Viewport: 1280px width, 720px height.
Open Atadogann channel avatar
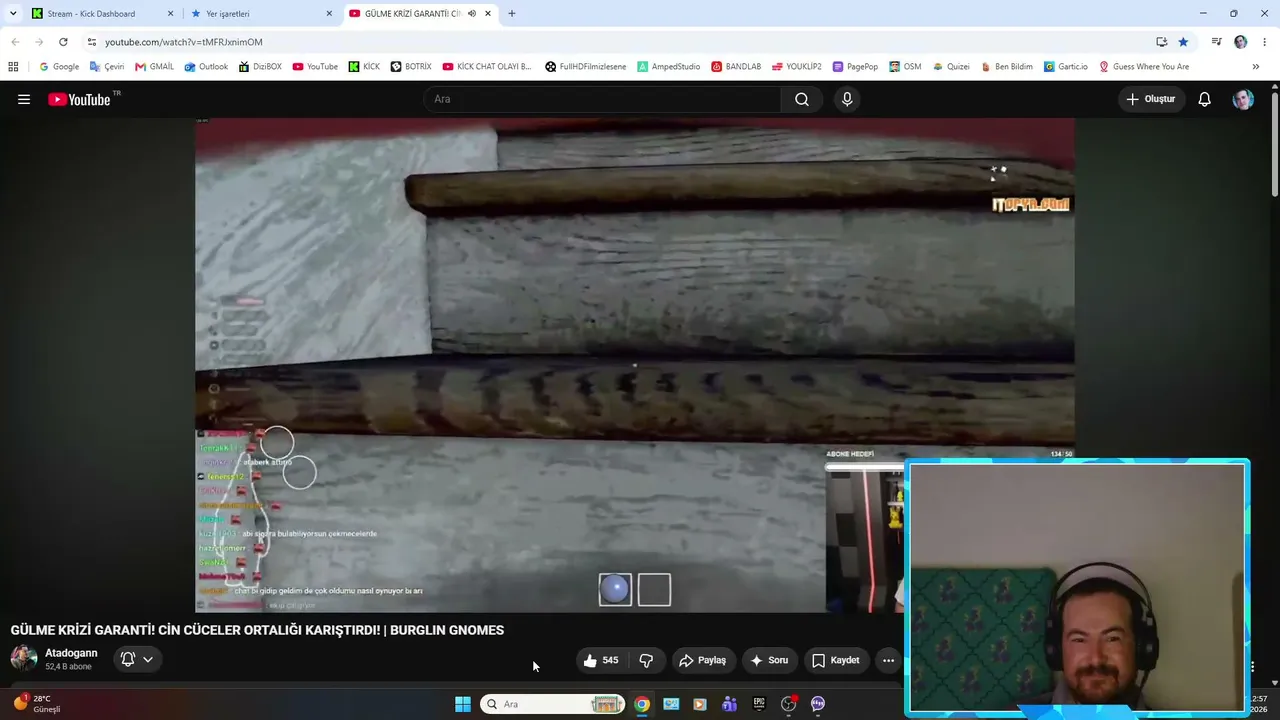24,658
